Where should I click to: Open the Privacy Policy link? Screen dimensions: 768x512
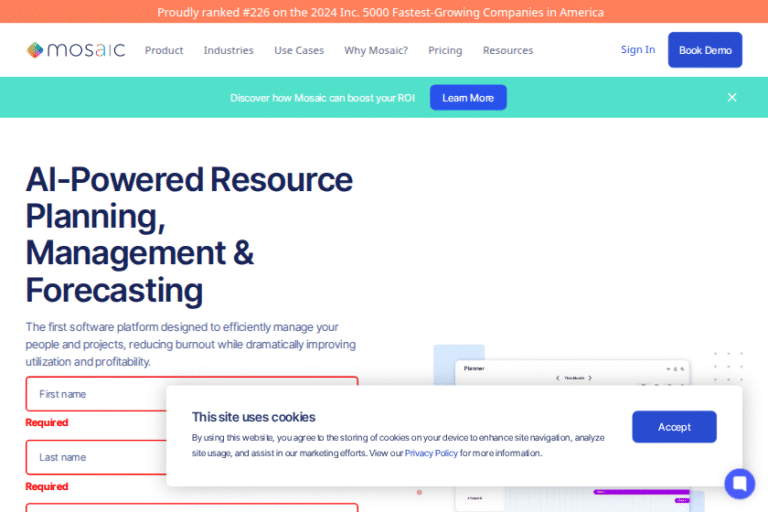coord(431,453)
